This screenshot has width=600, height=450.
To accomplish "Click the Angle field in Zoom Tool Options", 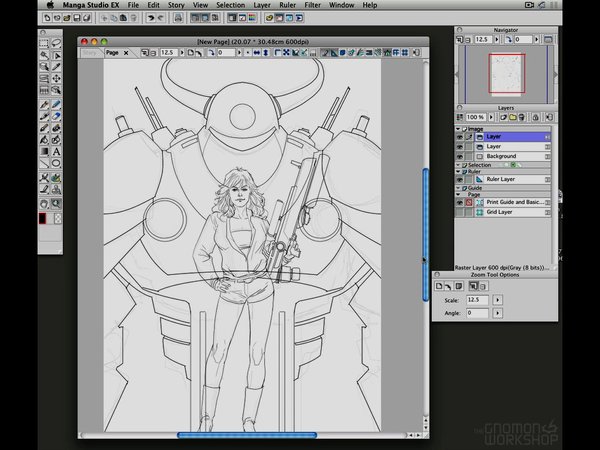I will [477, 313].
